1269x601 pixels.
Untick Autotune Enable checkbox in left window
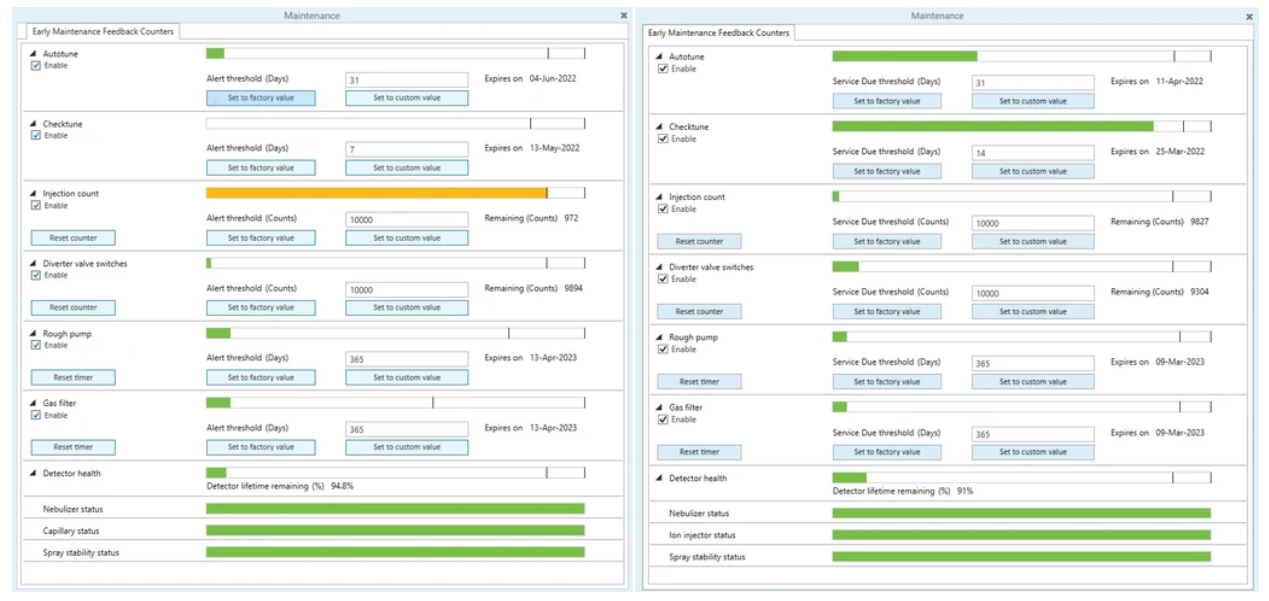37,66
